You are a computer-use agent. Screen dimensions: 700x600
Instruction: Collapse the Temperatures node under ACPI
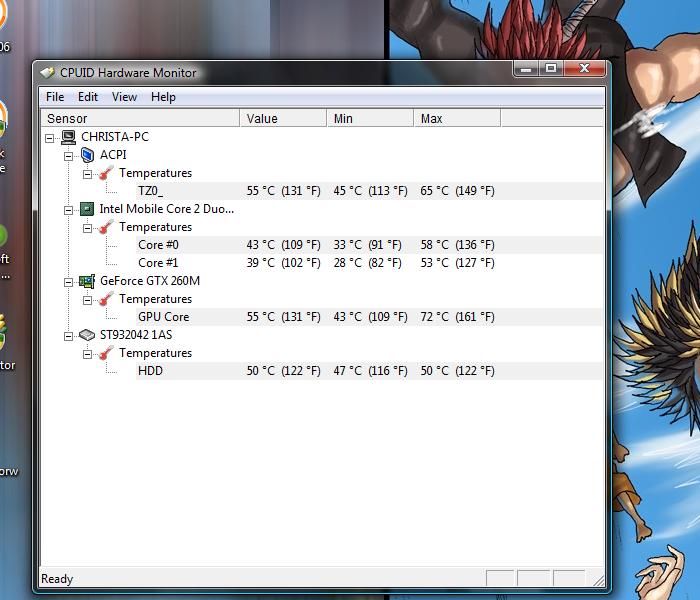[x=88, y=174]
